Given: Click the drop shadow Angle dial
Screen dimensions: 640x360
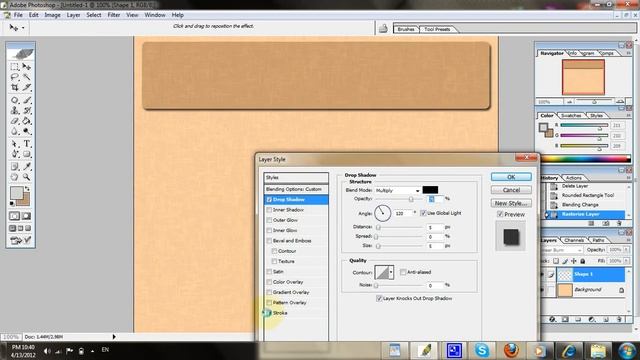Looking at the screenshot, I should [382, 213].
